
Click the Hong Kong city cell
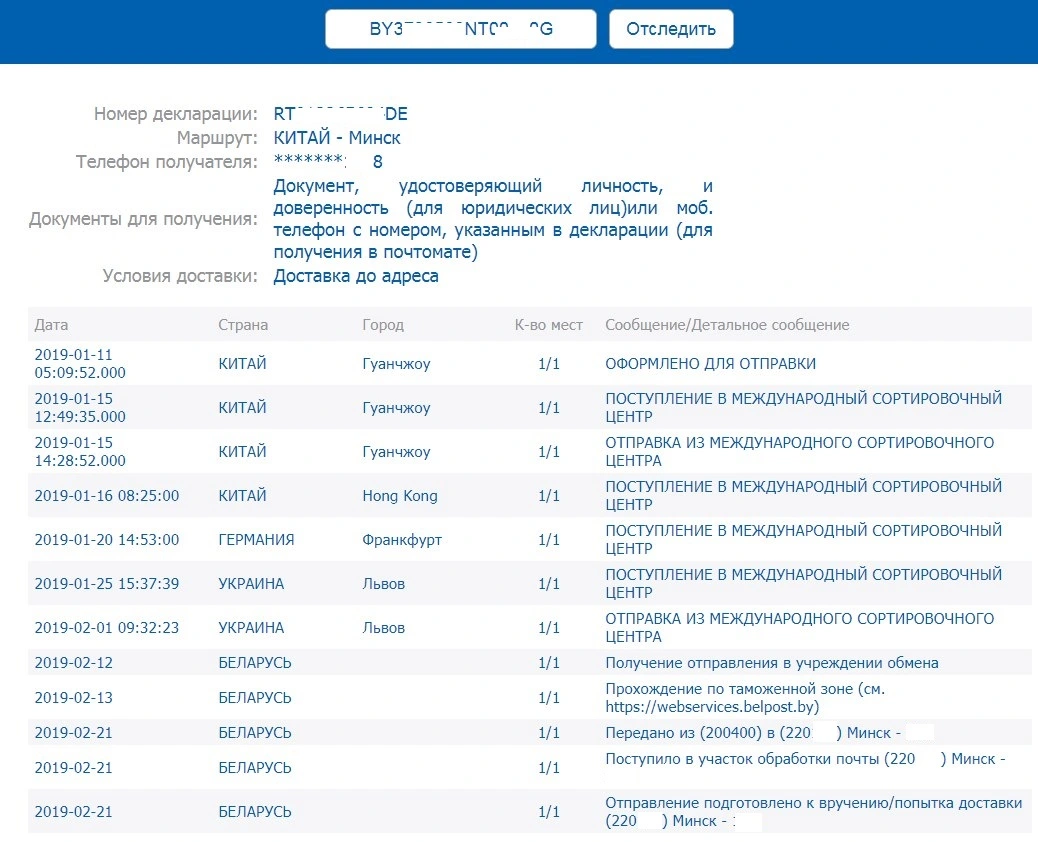click(400, 496)
